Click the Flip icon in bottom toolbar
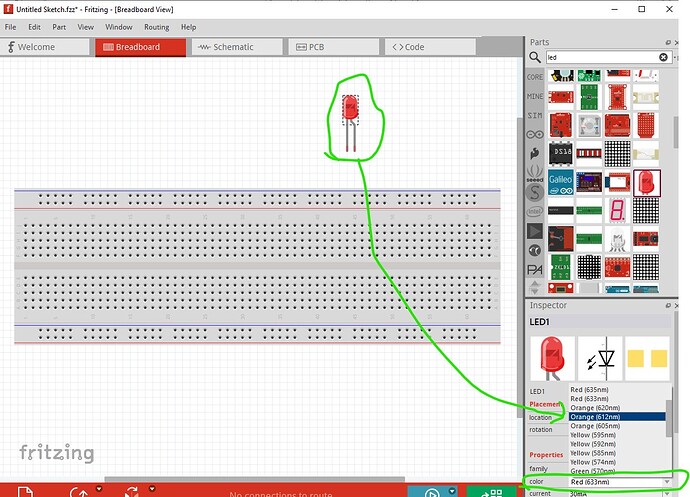 (x=132, y=492)
